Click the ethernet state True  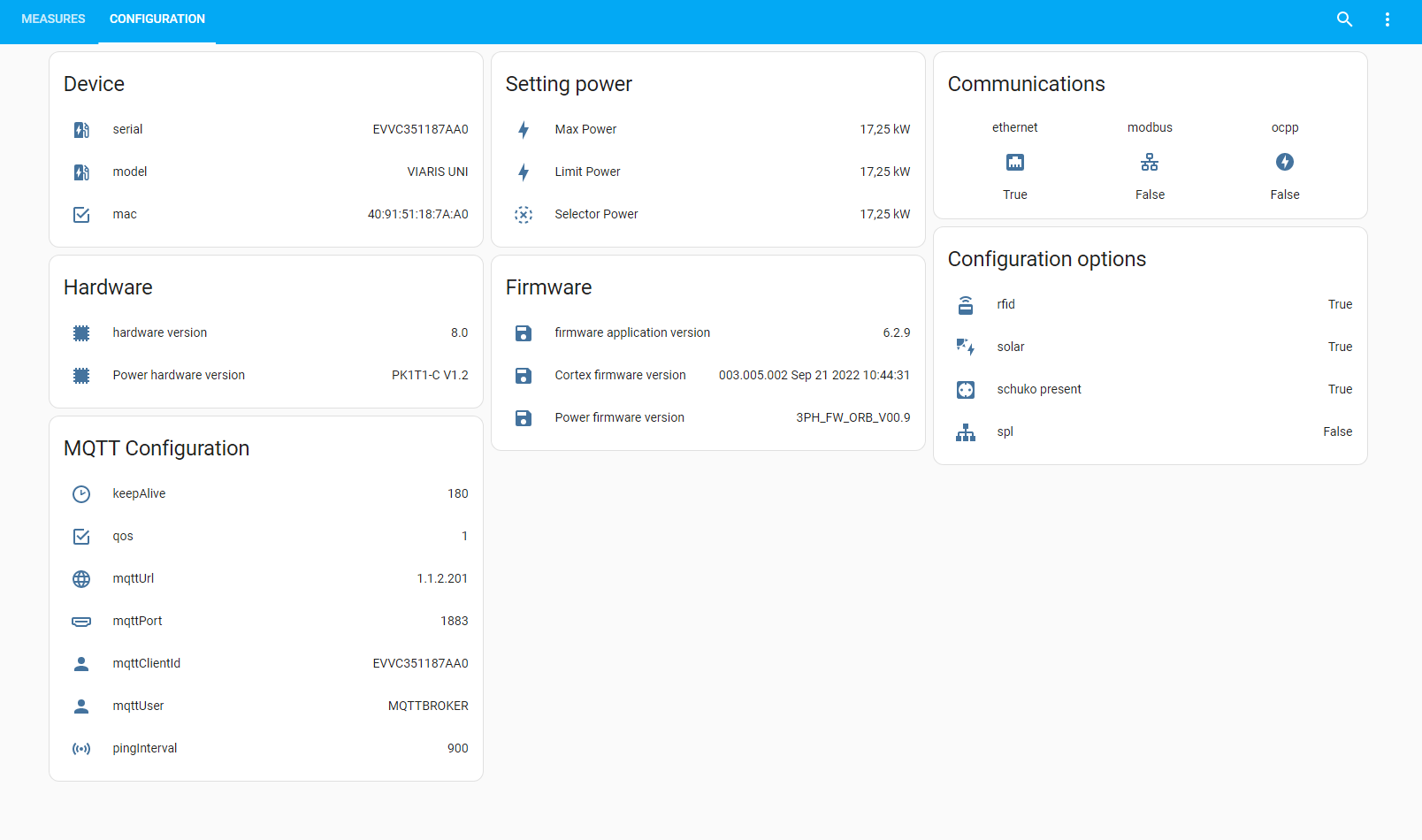[1015, 195]
